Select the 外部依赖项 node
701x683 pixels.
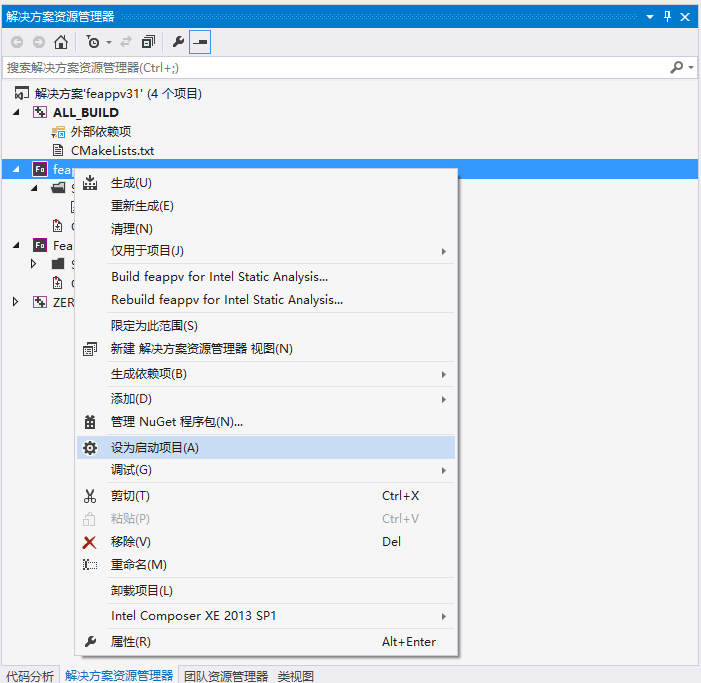tap(101, 131)
